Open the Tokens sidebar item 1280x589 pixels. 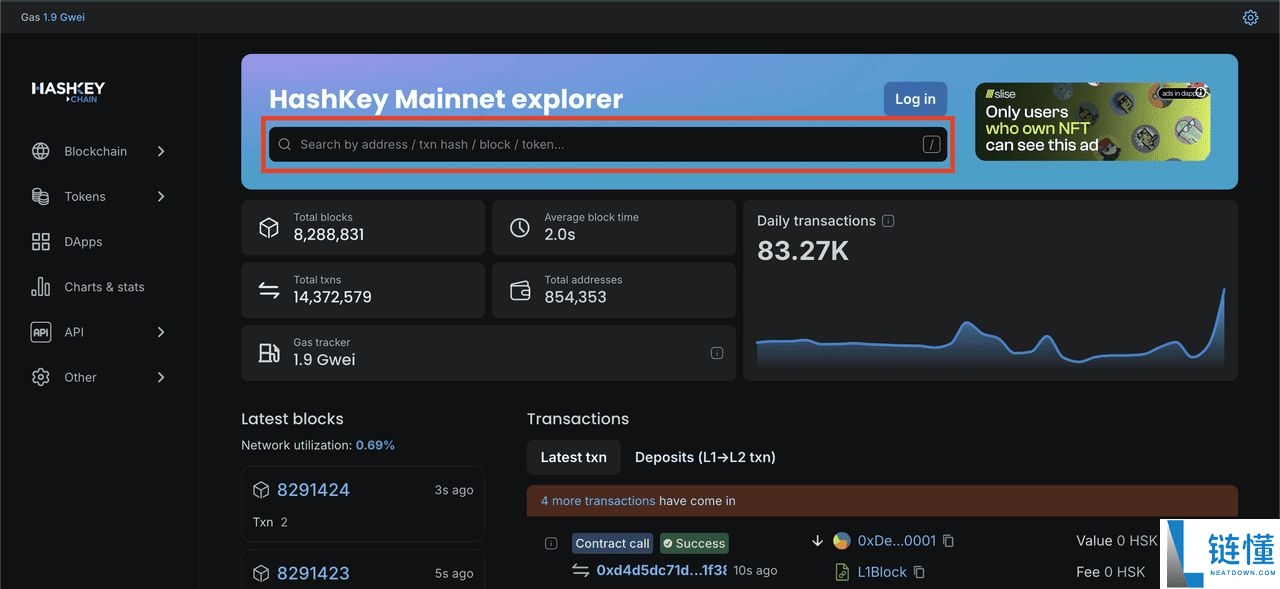pyautogui.click(x=99, y=196)
